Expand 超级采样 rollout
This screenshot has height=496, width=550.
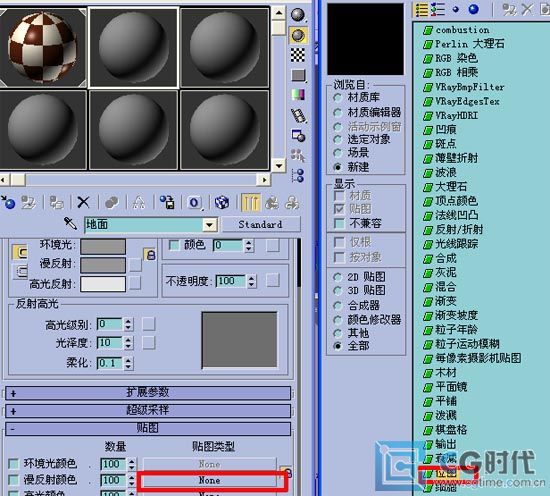click(x=148, y=411)
